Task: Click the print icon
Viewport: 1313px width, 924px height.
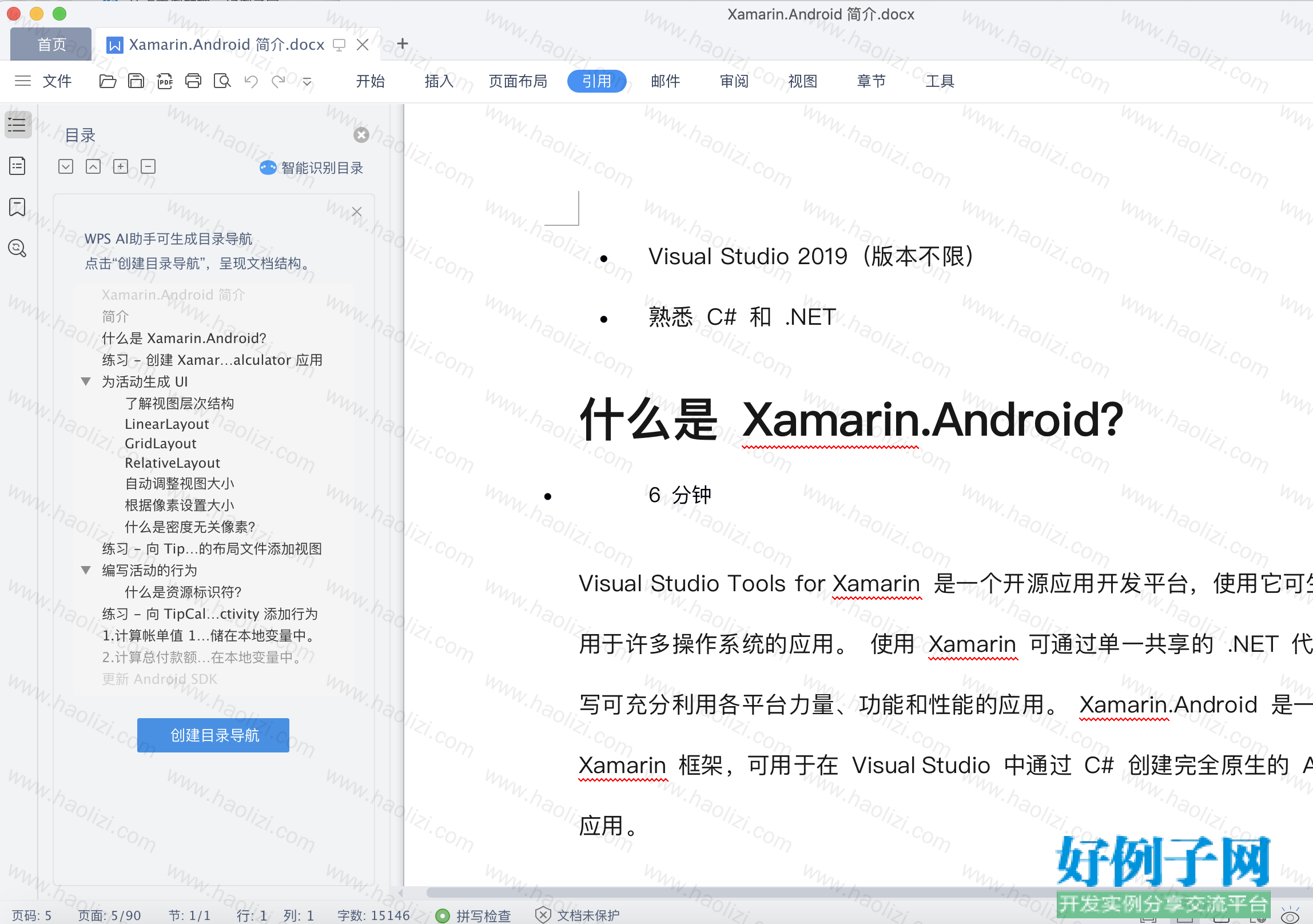Action: pyautogui.click(x=193, y=81)
